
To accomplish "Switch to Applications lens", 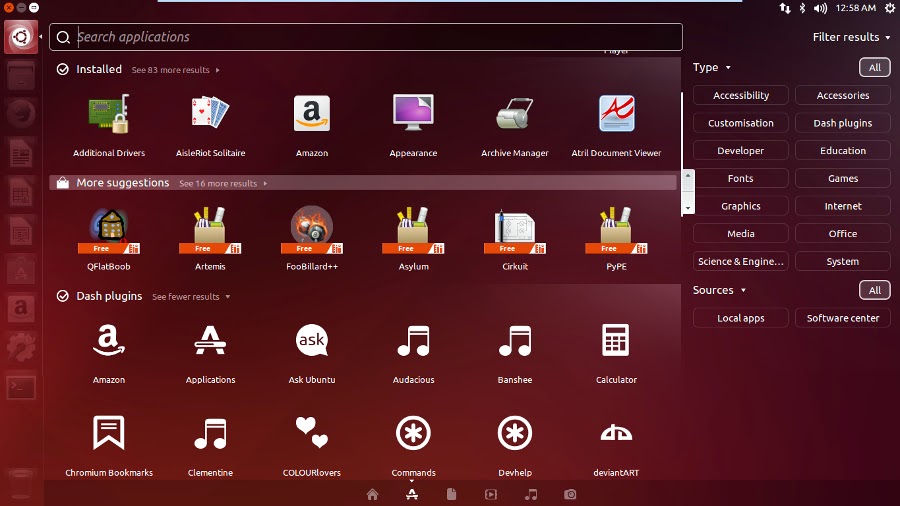I will coord(412,494).
